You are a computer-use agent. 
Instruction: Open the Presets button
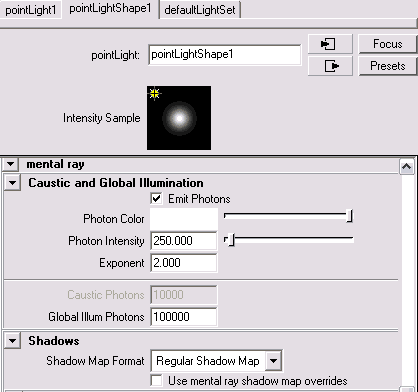click(x=388, y=66)
